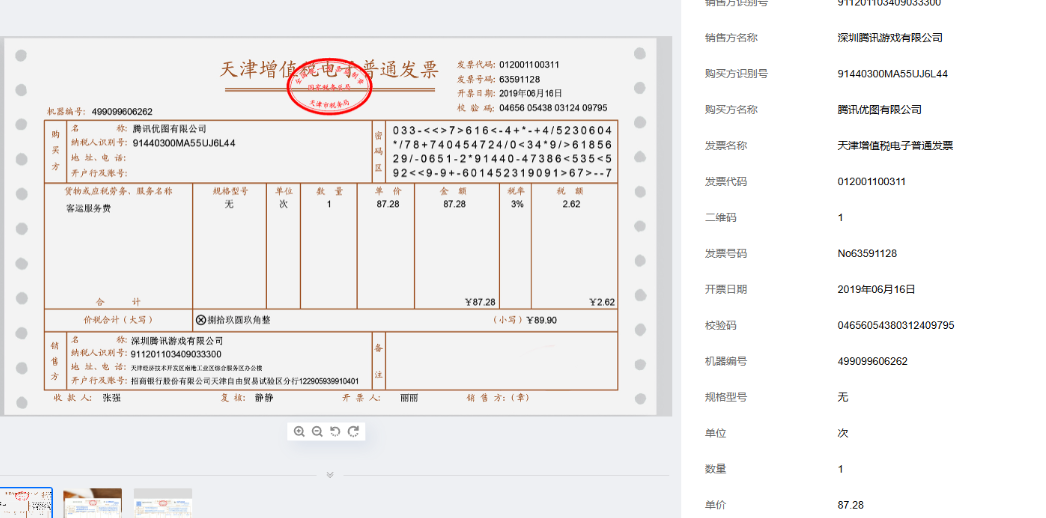Screen dimensions: 1046x518
Task: Select the 数量 field label in results
Action: pyautogui.click(x=715, y=469)
